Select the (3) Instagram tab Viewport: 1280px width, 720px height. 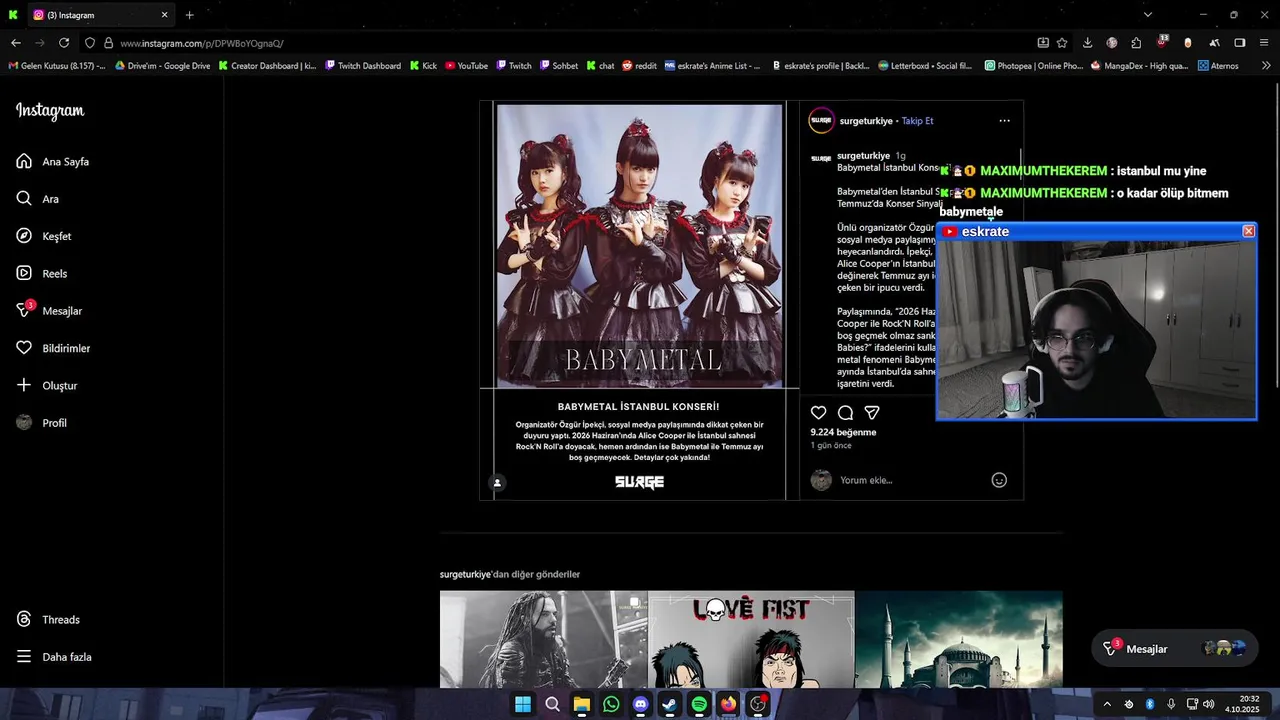[99, 15]
